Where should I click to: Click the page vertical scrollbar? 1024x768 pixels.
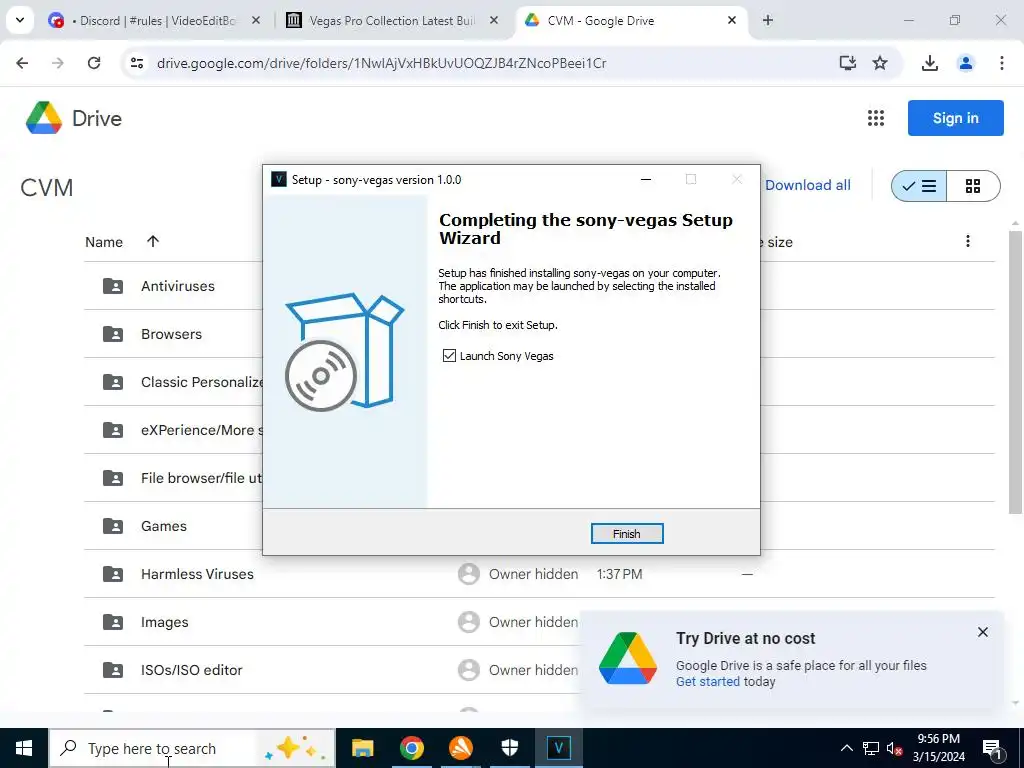click(x=1016, y=372)
